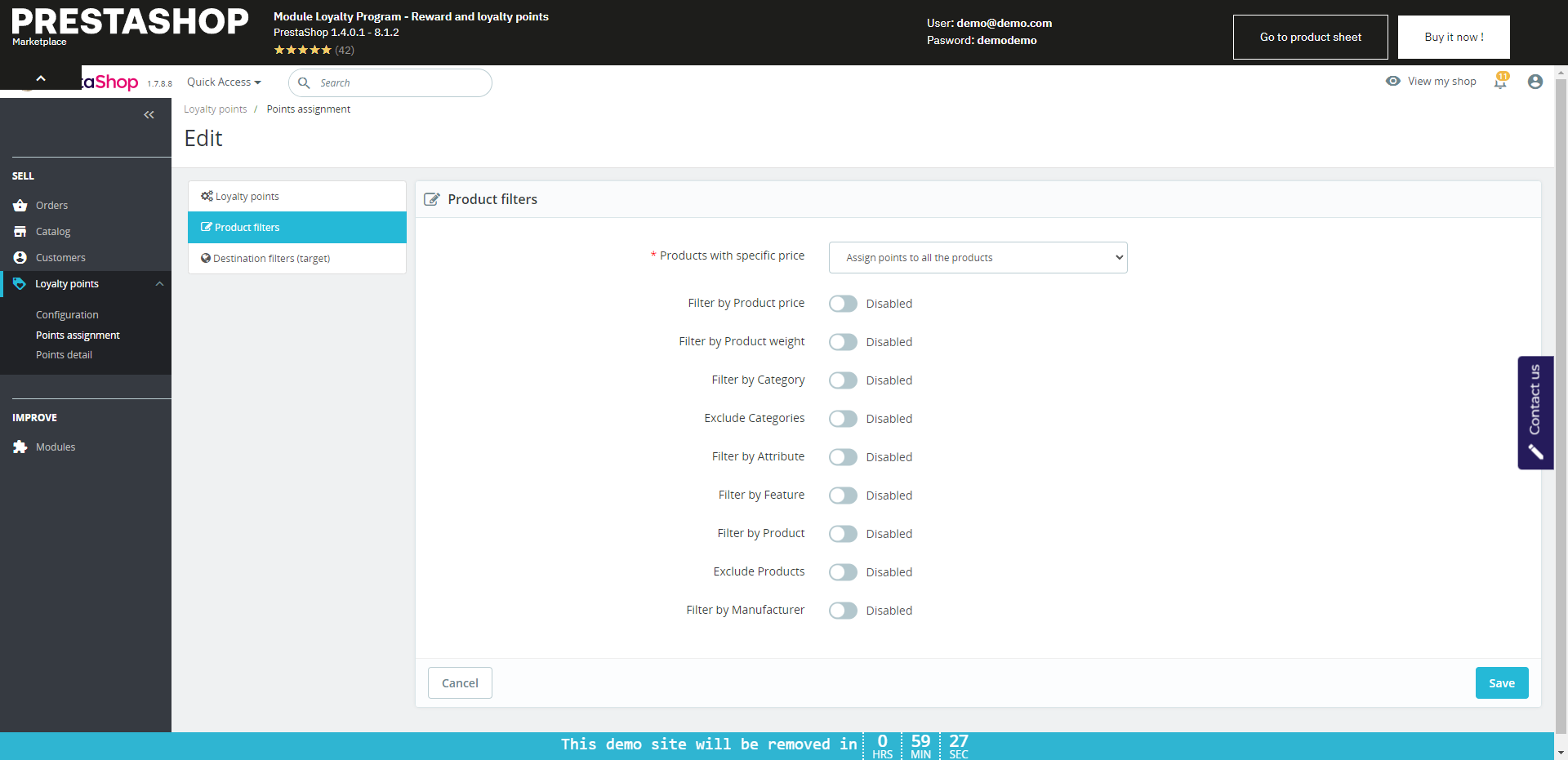Enable Filter by Product toggle

(843, 534)
